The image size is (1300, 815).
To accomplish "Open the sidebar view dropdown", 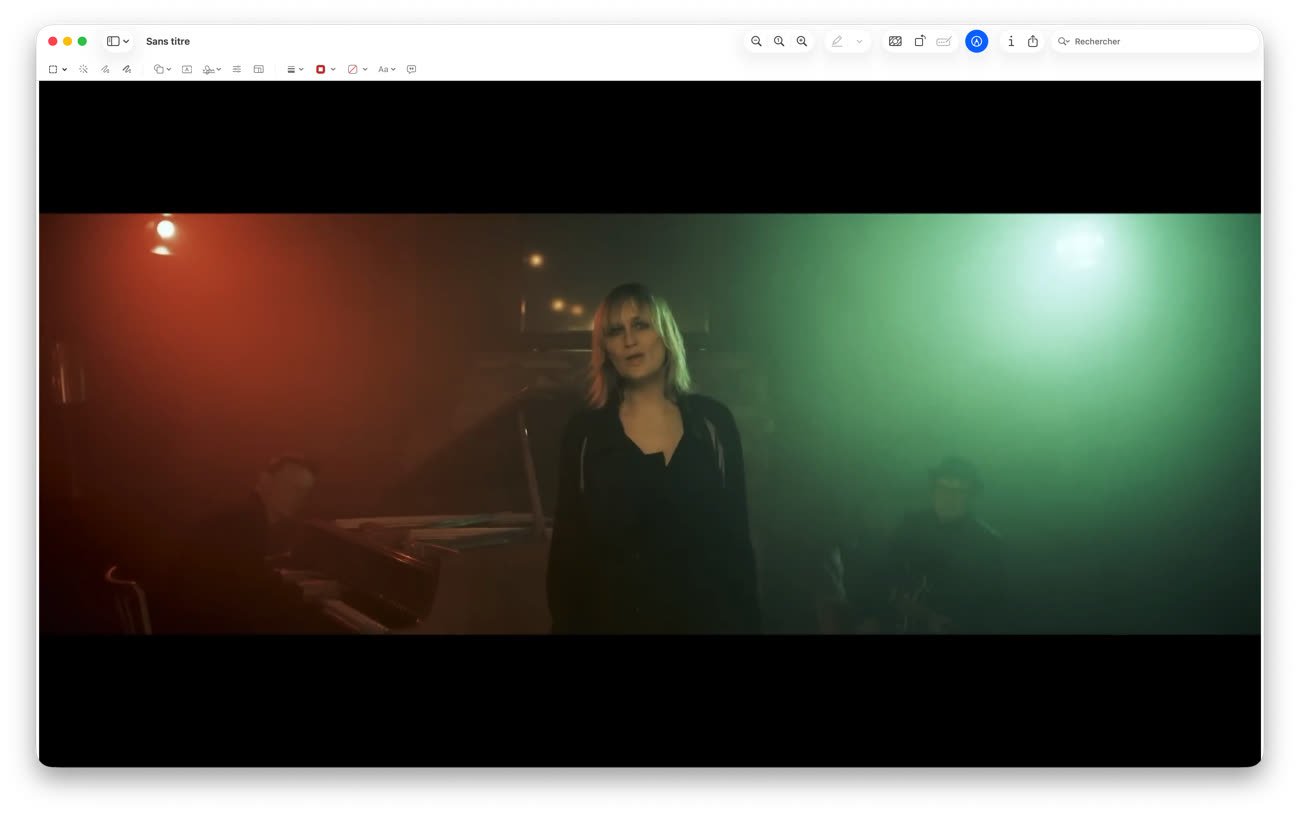I will [x=118, y=41].
